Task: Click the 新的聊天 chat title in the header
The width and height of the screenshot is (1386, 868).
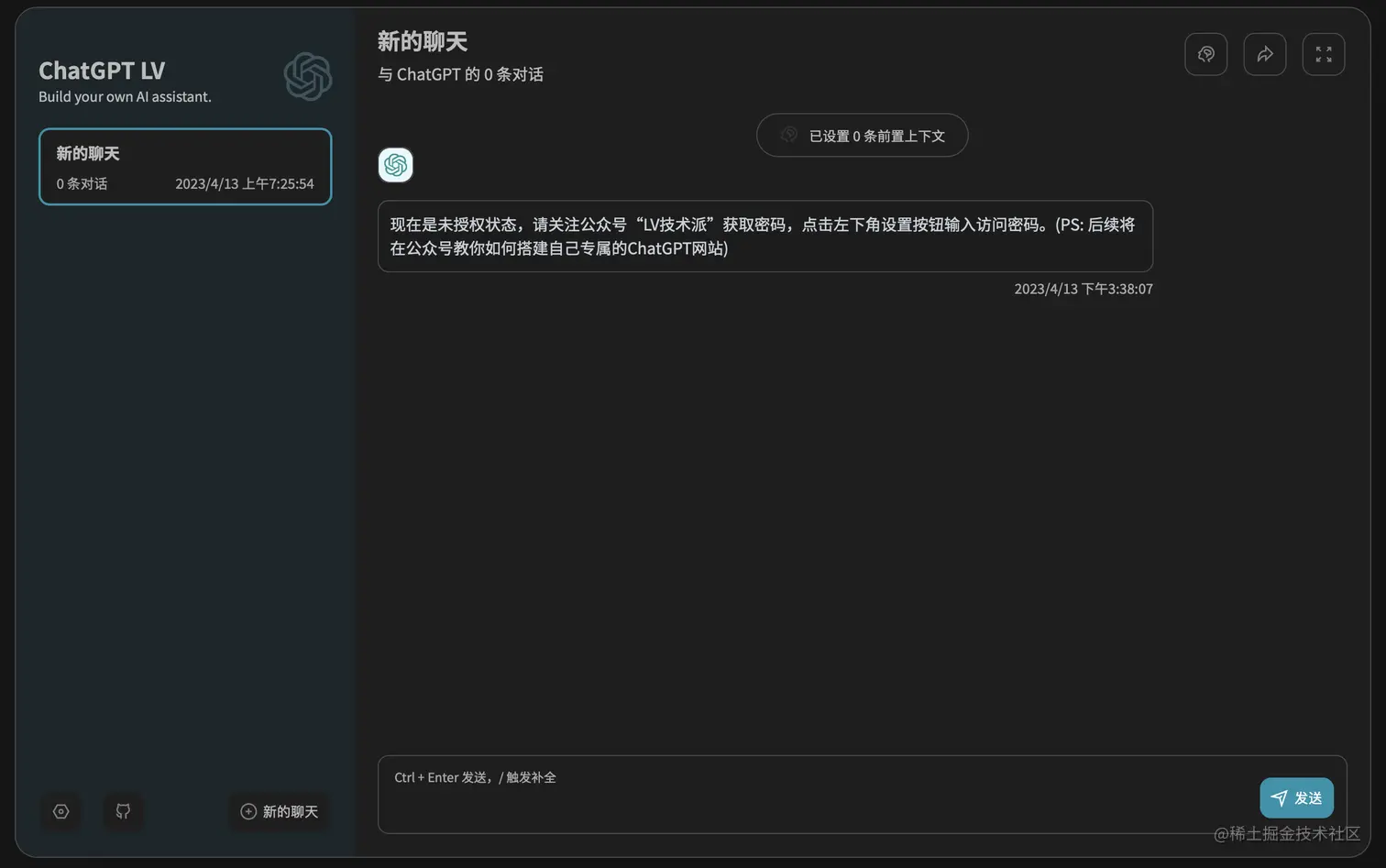Action: (x=423, y=41)
